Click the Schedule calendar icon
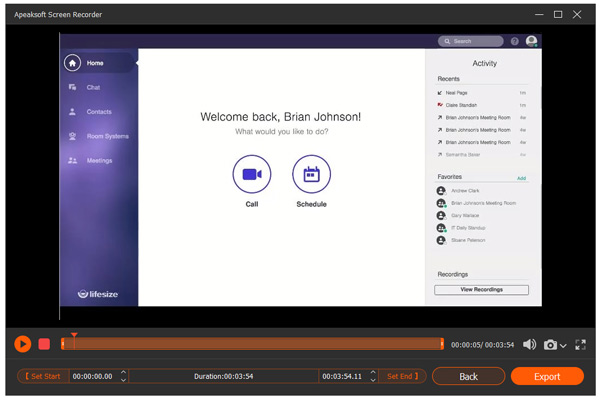 [x=311, y=174]
